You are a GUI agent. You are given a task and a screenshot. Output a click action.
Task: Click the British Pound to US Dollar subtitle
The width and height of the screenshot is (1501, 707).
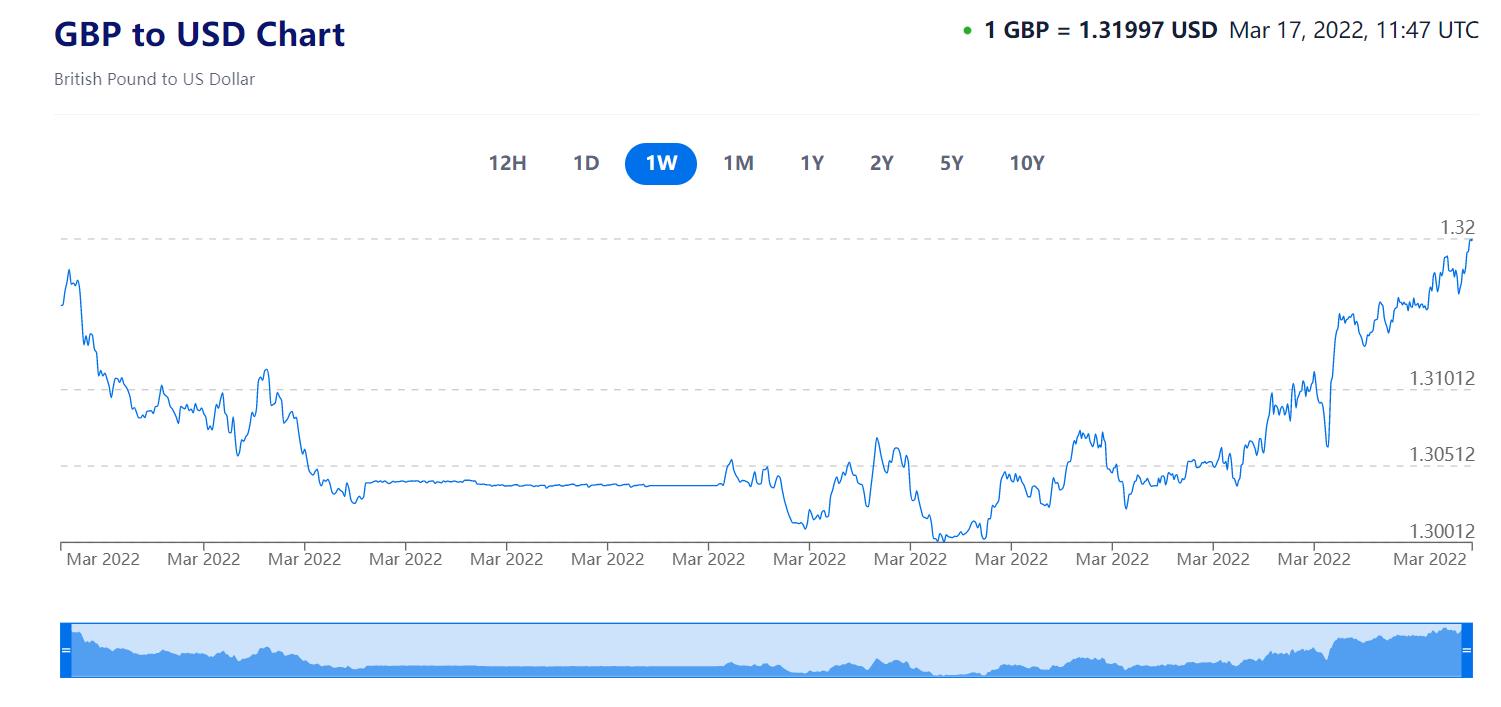[x=154, y=79]
